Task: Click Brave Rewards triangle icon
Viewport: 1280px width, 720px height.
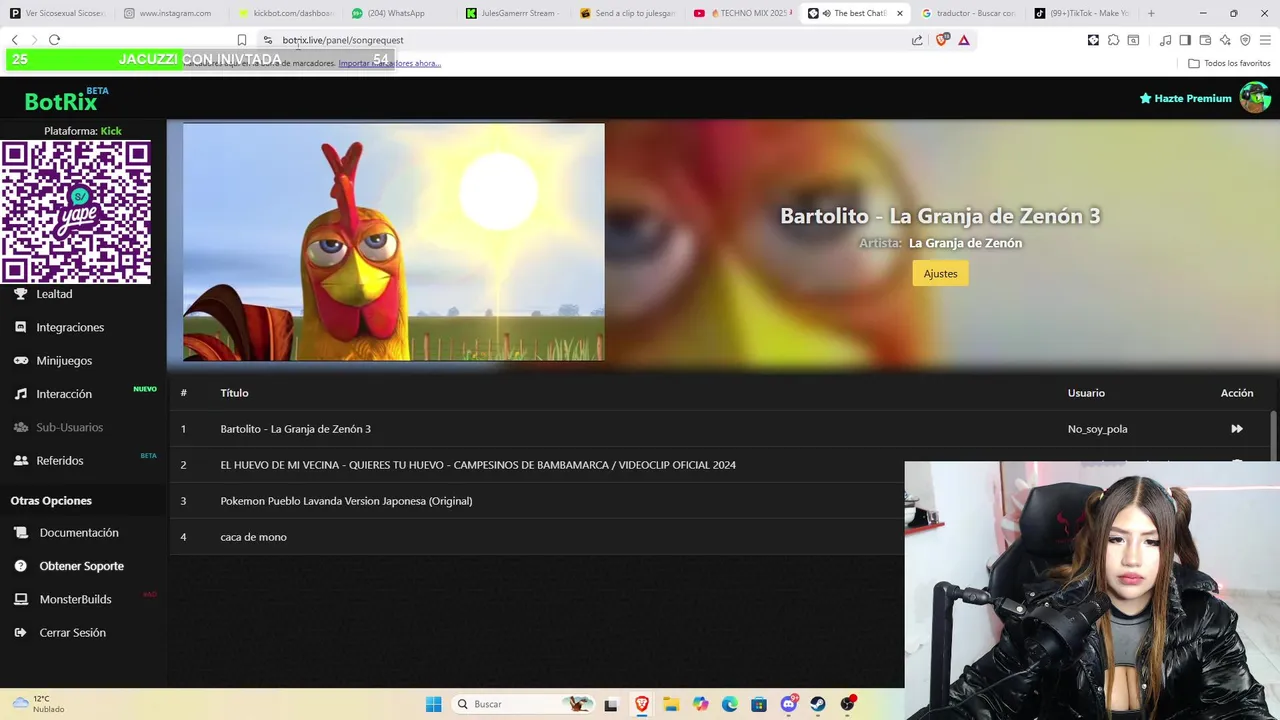Action: pyautogui.click(x=964, y=40)
